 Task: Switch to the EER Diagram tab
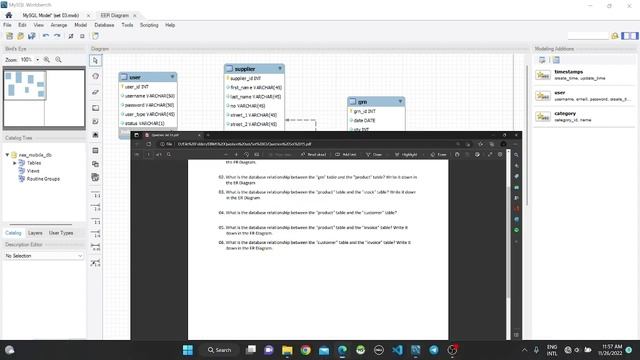click(115, 15)
